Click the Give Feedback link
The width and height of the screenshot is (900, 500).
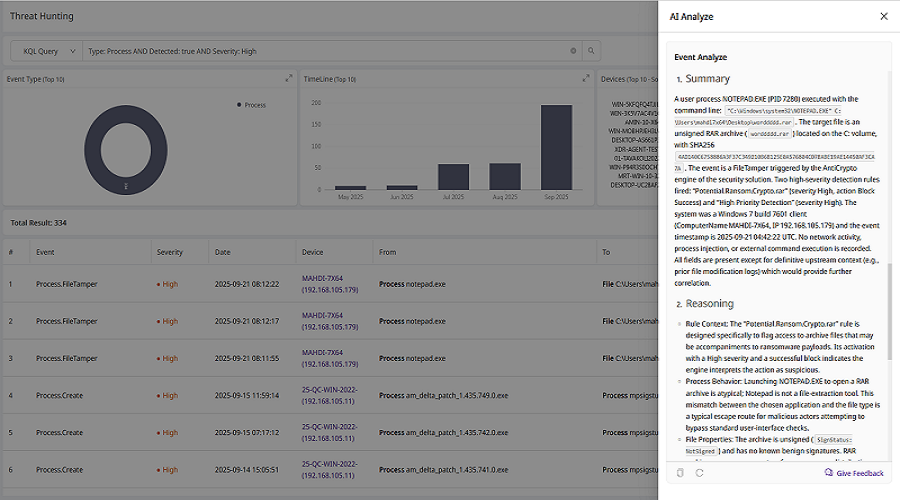tap(859, 473)
